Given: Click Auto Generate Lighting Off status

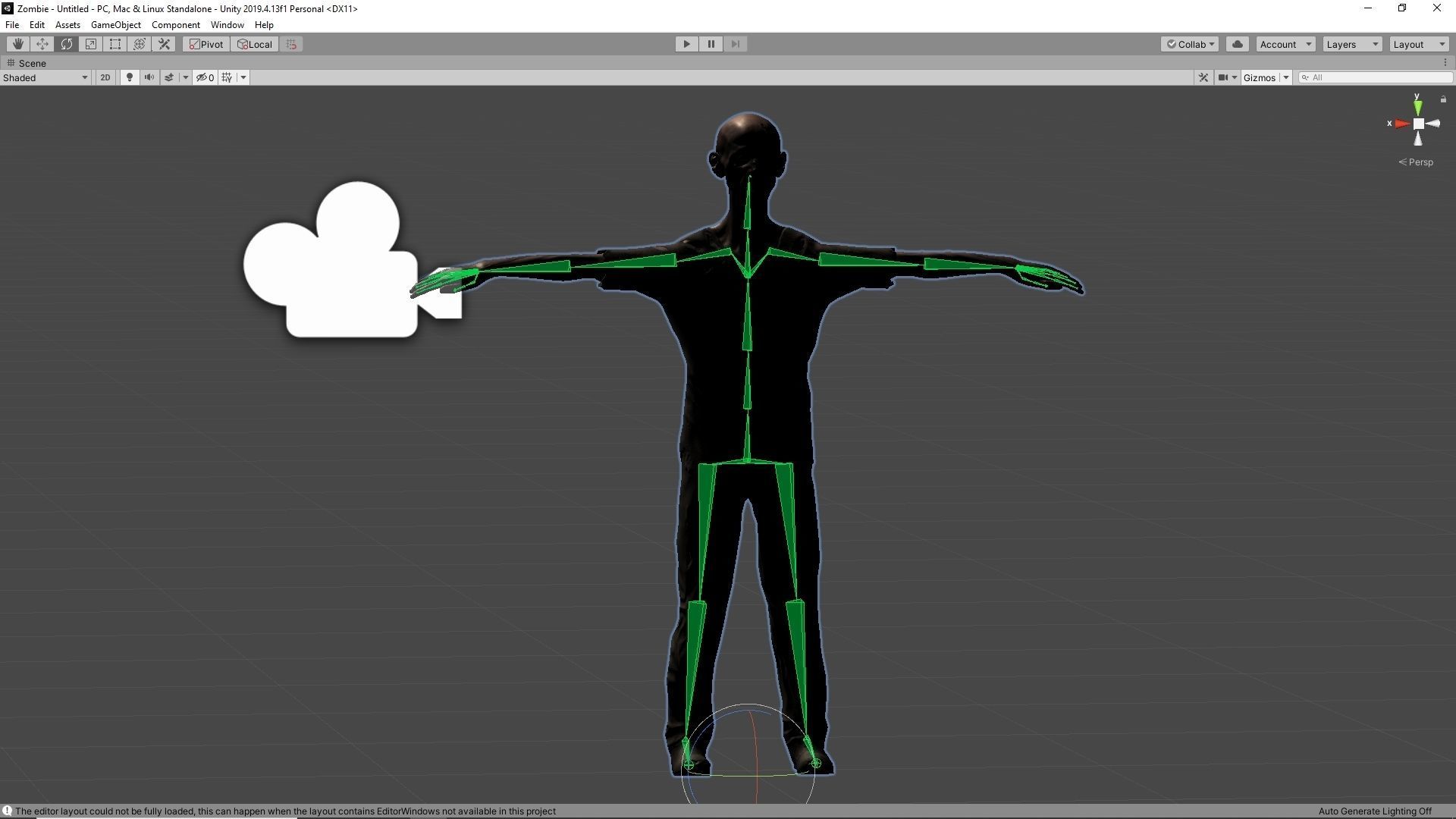Looking at the screenshot, I should click(1375, 811).
